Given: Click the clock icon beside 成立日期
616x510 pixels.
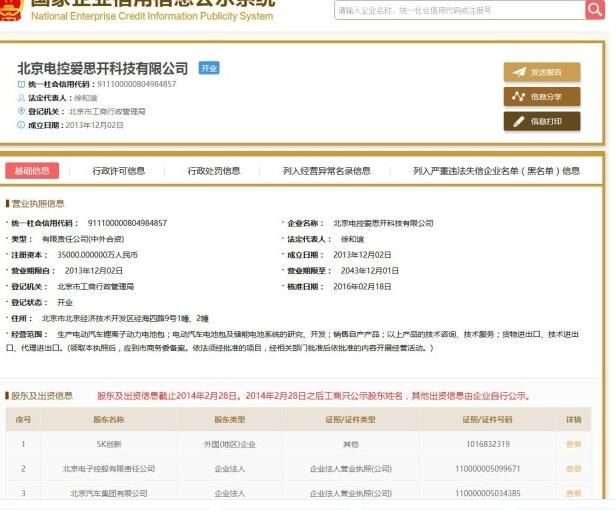Looking at the screenshot, I should (x=21, y=125).
